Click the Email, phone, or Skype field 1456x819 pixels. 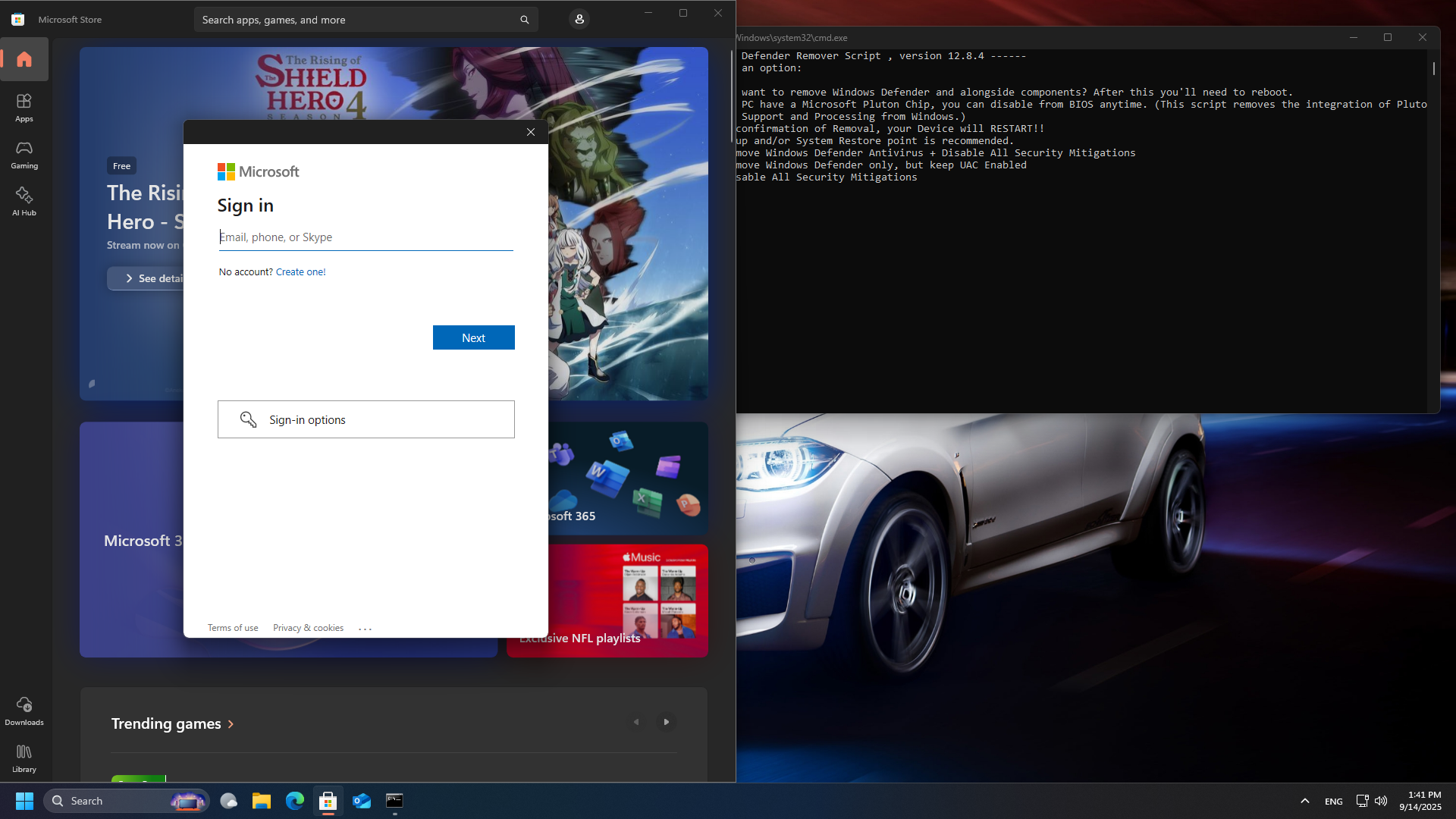click(366, 237)
